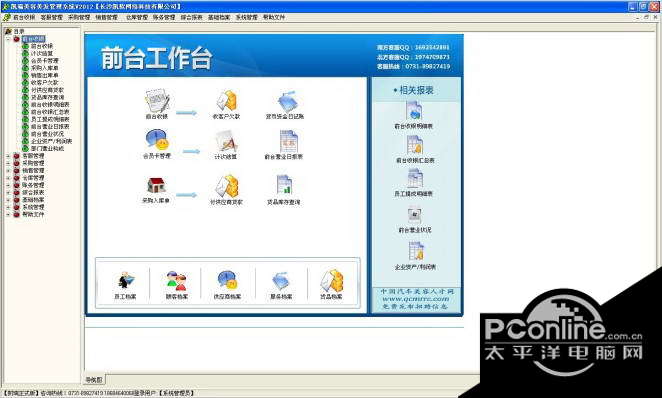Select 前台营业状况 item in the sidebar tree
Image resolution: width=662 pixels, height=398 pixels.
47,134
